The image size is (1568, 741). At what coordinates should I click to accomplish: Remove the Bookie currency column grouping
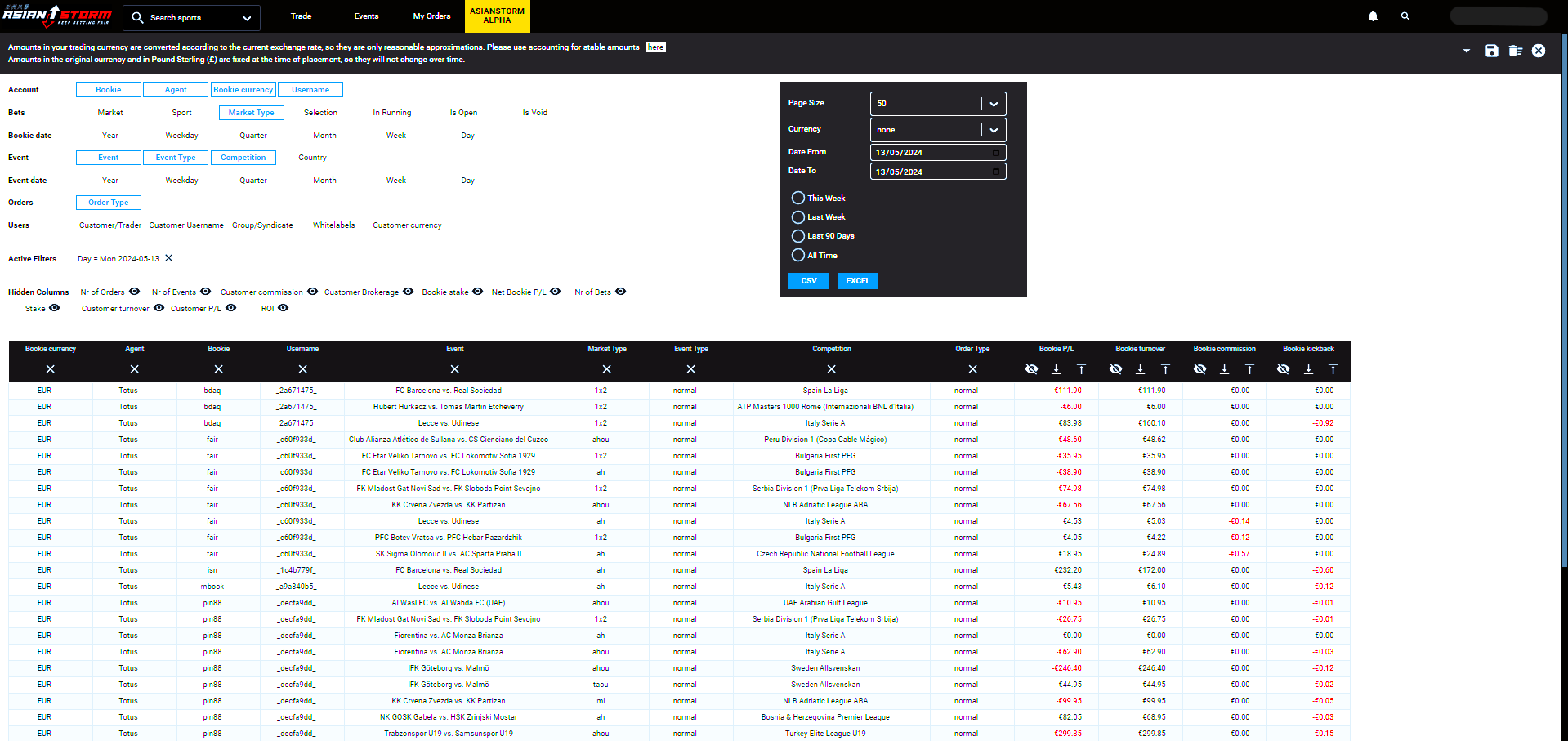tap(51, 369)
